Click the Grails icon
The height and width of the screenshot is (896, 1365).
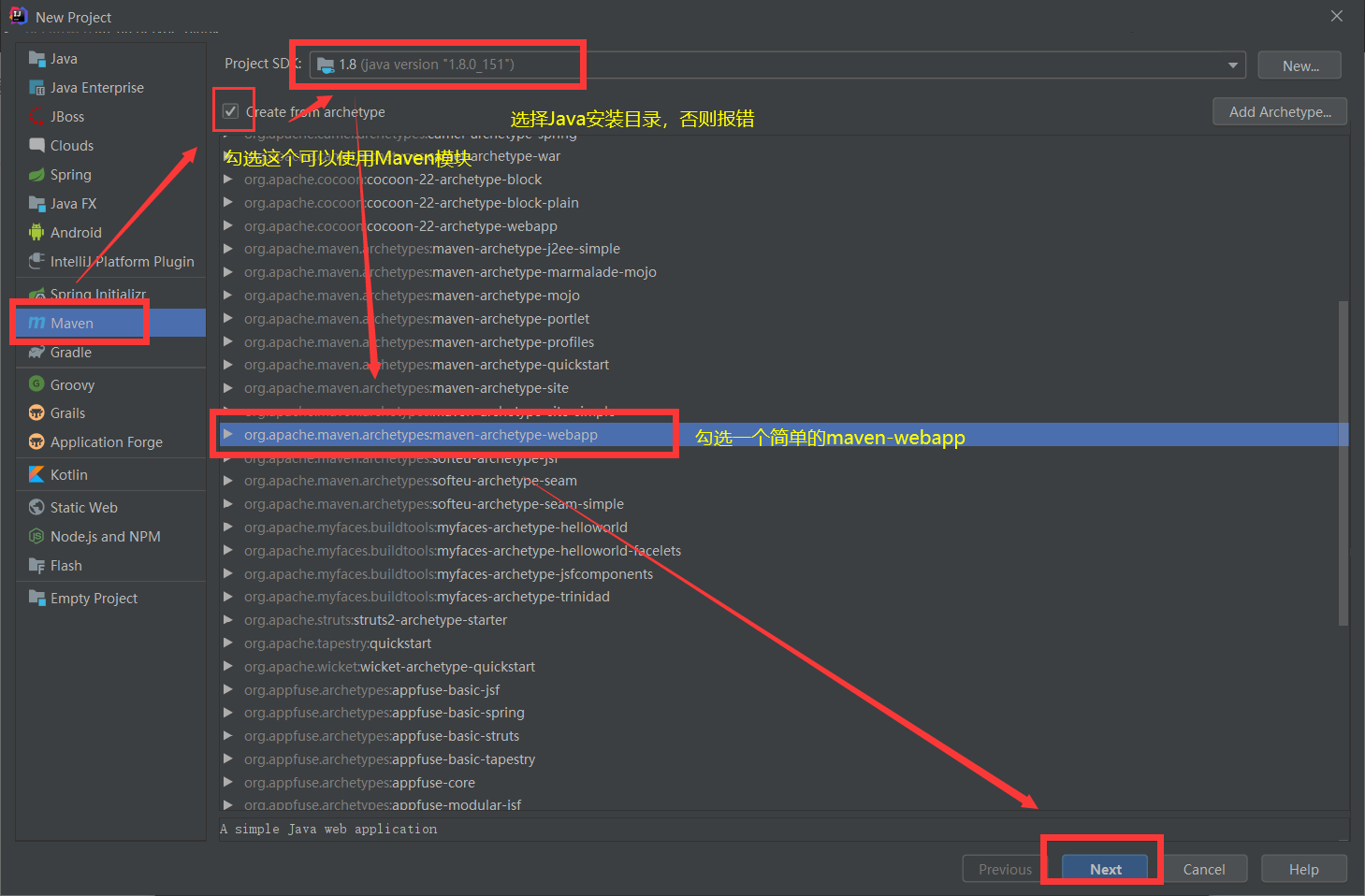[36, 413]
